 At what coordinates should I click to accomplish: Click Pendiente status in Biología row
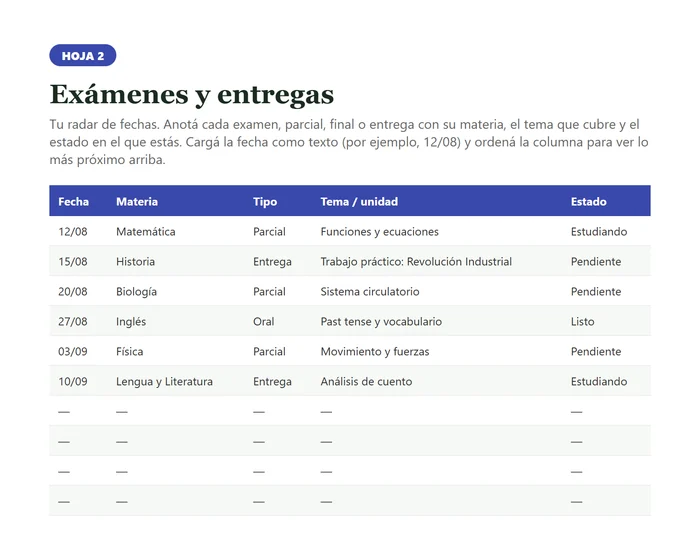coord(596,291)
